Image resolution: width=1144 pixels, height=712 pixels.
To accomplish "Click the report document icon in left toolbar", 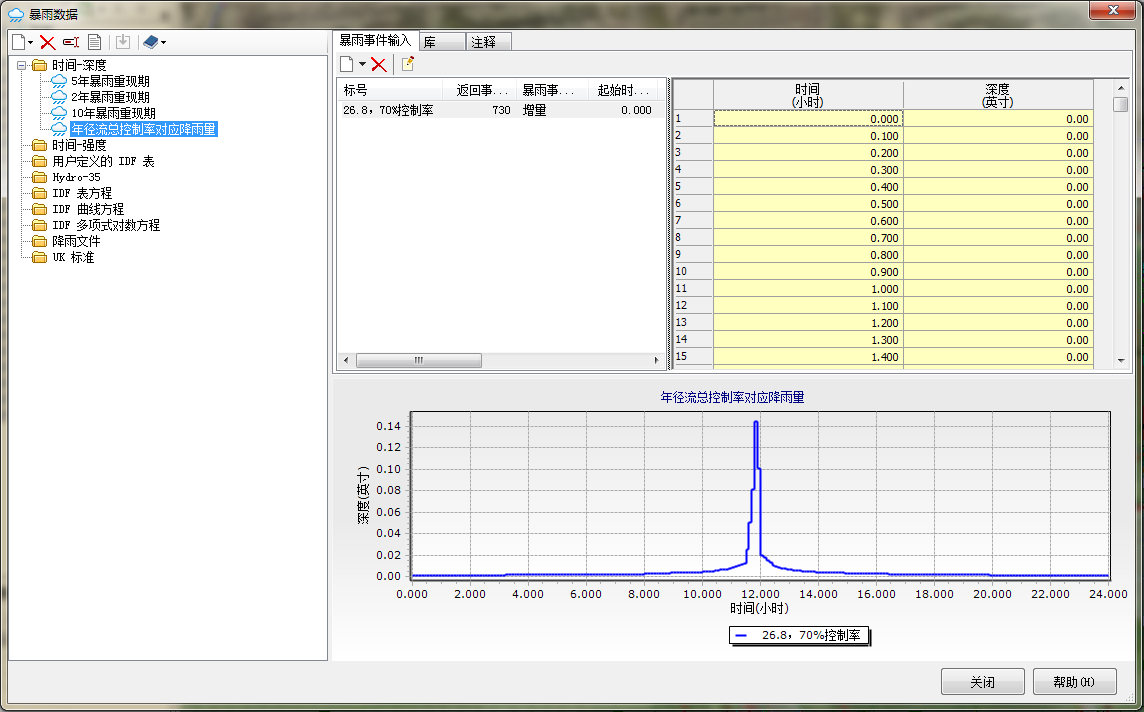I will (94, 42).
